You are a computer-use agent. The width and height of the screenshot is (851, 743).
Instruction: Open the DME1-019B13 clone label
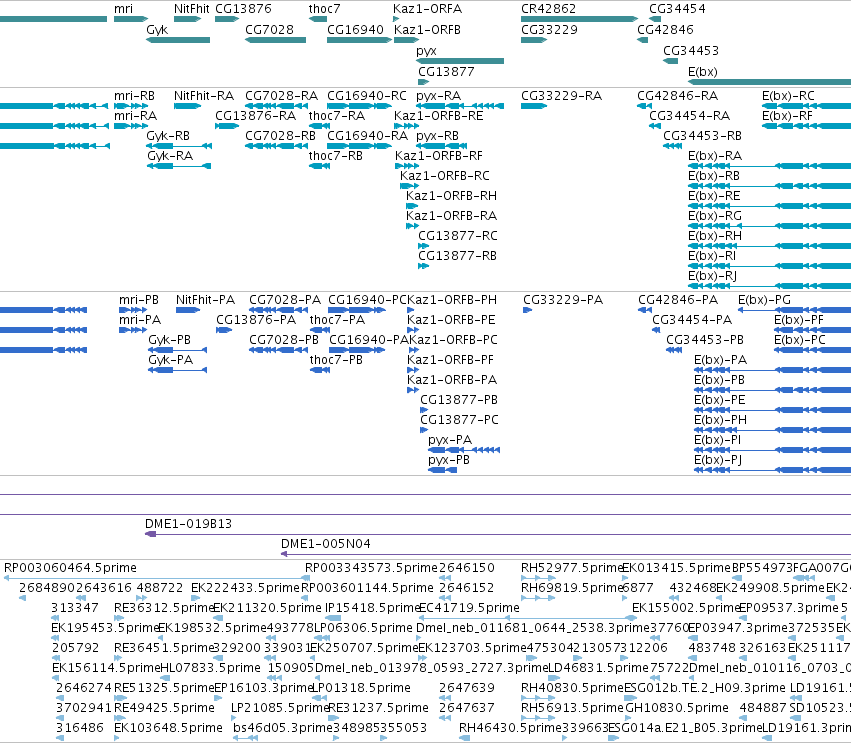(188, 524)
